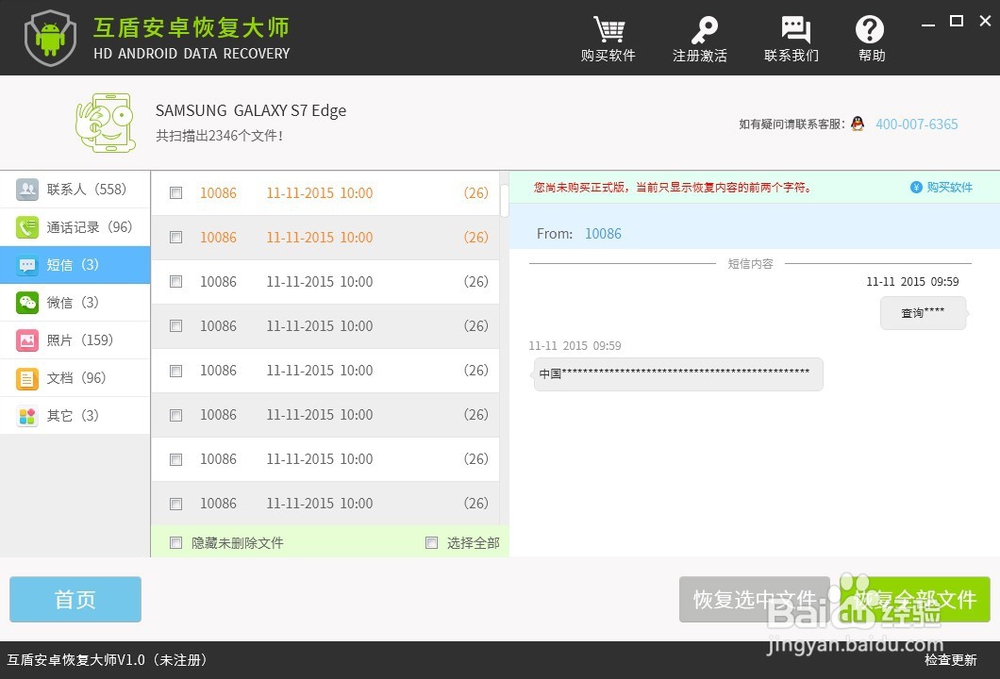
Task: Select the 其它 (3) category
Action: 75,416
